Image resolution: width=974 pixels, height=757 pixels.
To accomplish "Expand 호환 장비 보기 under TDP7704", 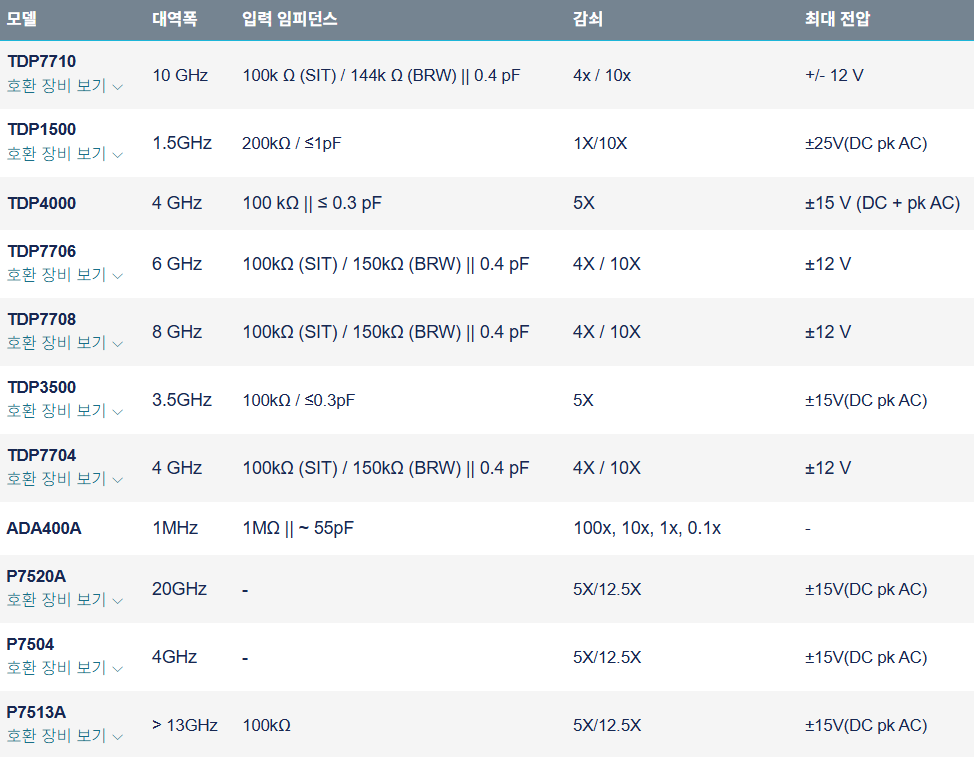I will point(65,479).
